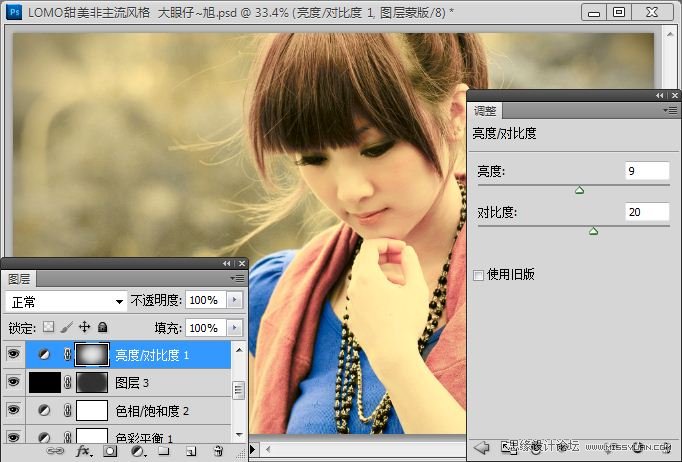Click the trash delete layer icon
This screenshot has height=462, width=682.
click(x=218, y=451)
